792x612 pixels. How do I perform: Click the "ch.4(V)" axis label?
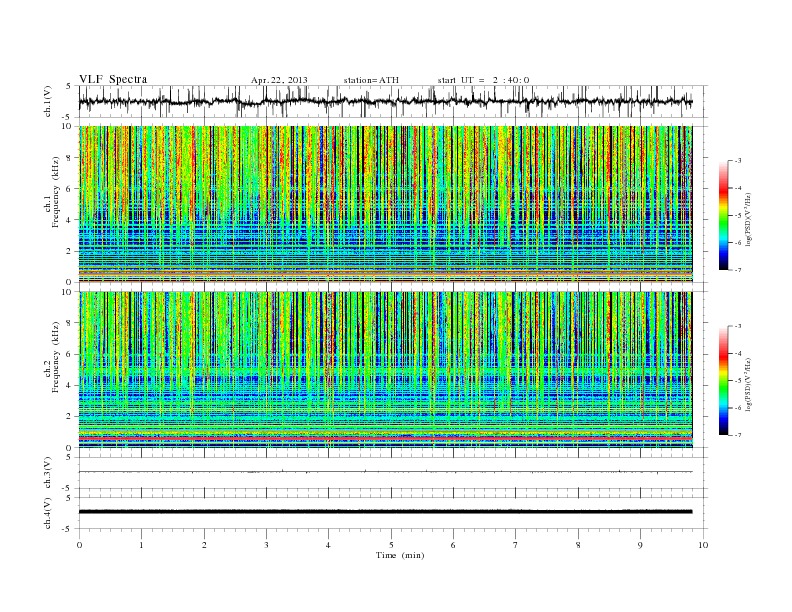[x=48, y=513]
